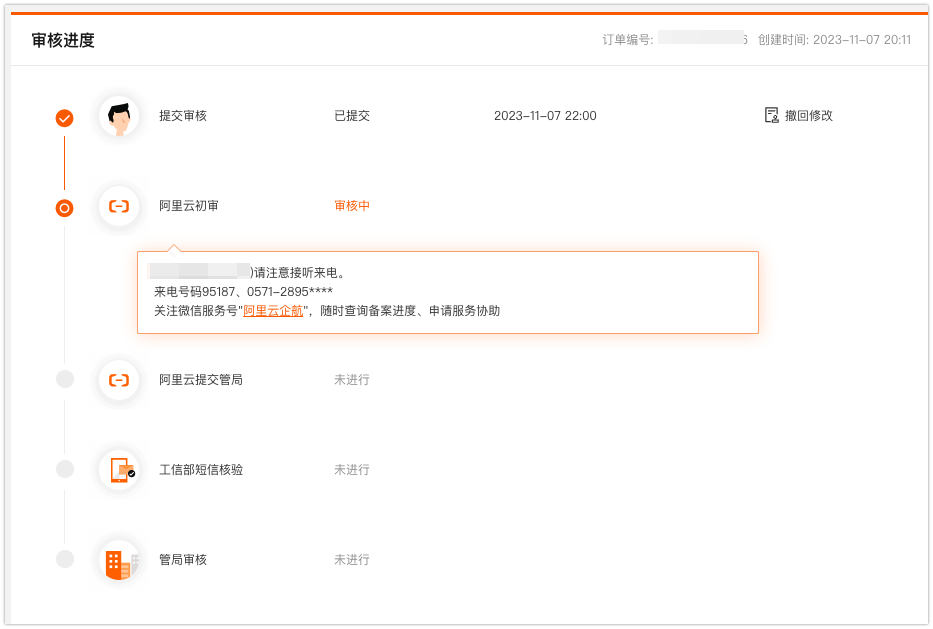Click the gray step marker for 工信部短信核验

coord(65,469)
